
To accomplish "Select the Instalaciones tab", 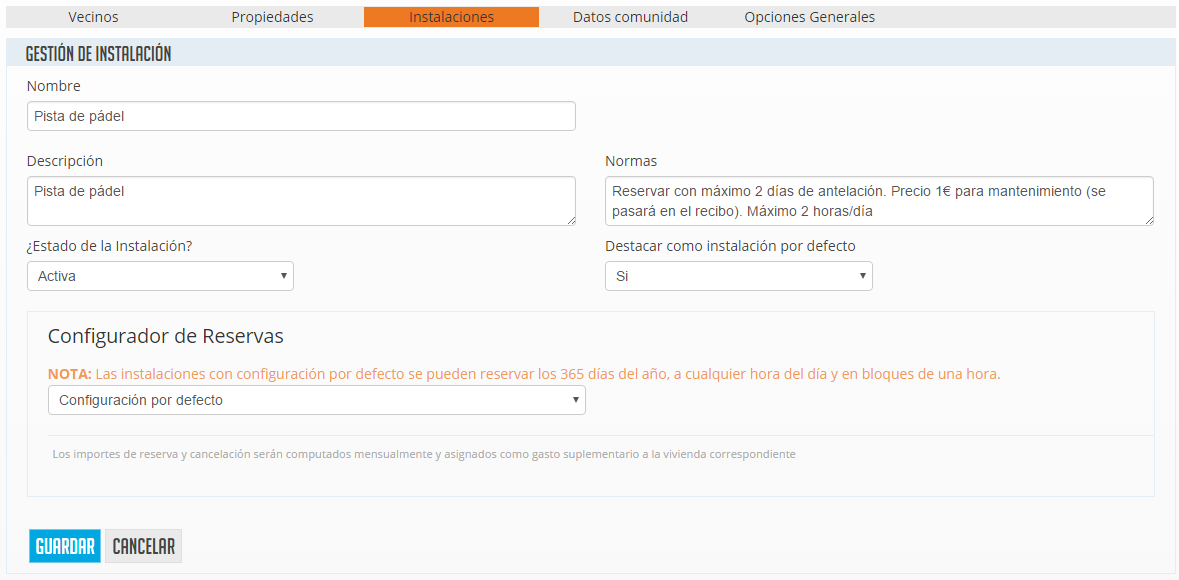I will point(451,17).
